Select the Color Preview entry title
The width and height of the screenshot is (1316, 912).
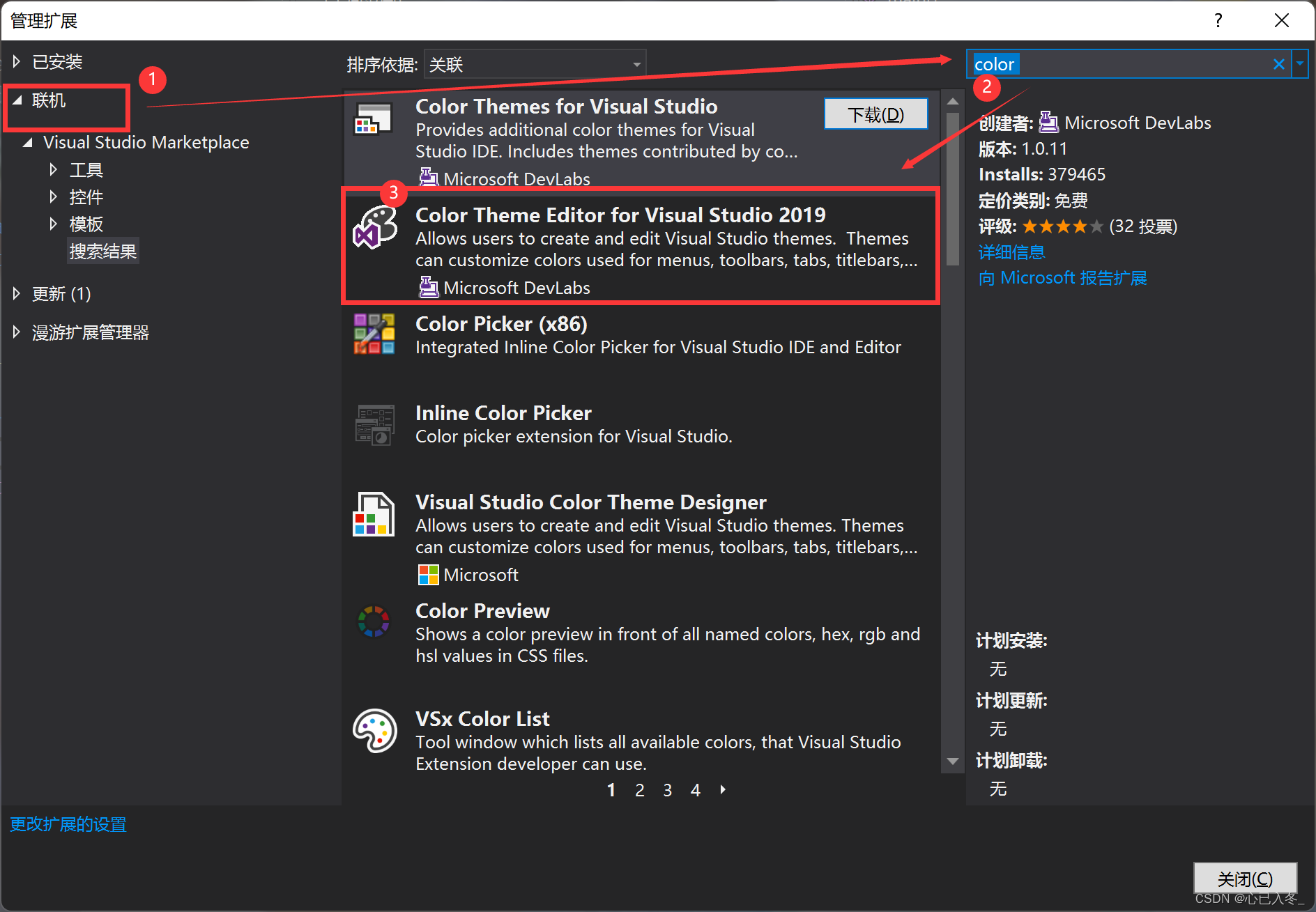coord(482,611)
